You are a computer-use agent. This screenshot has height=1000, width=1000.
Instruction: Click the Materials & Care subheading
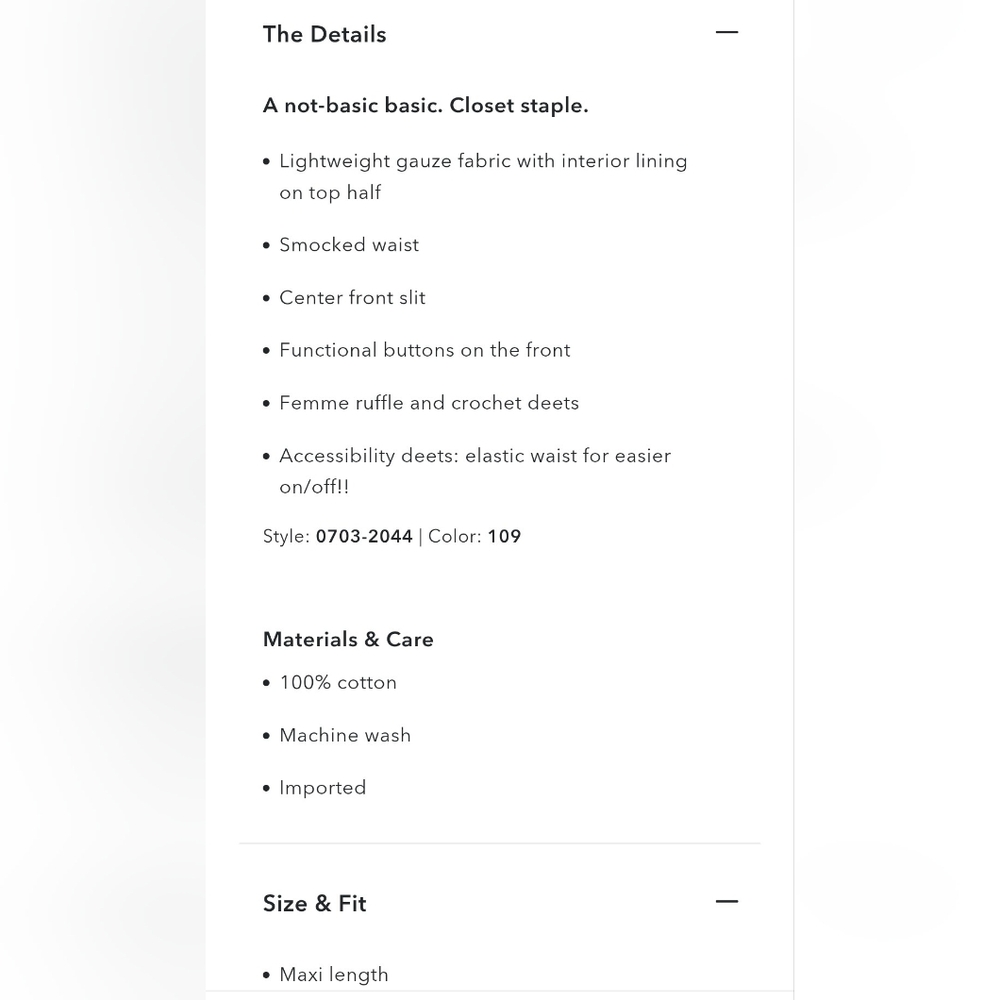(348, 639)
